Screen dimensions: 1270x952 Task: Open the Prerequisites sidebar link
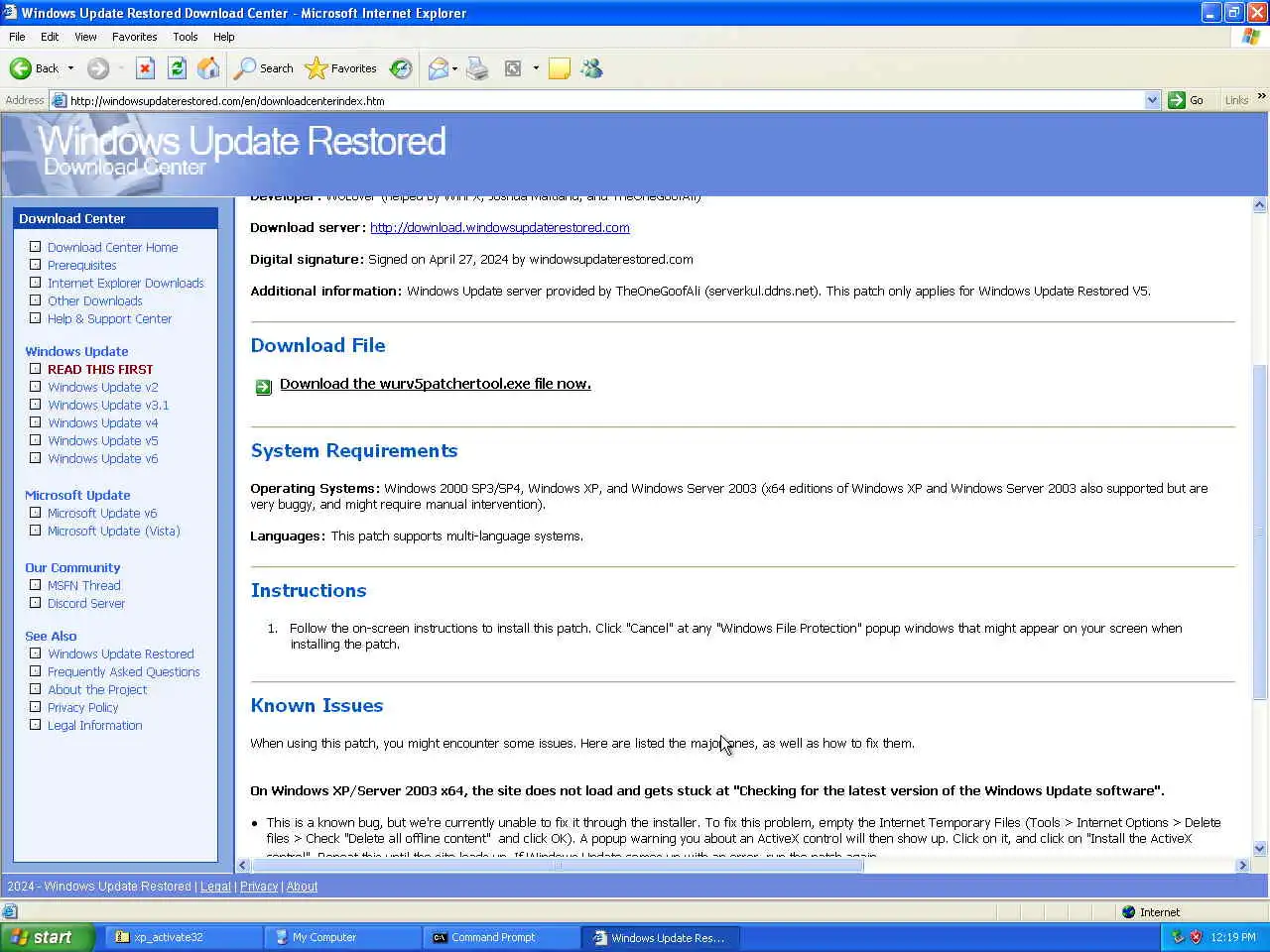click(x=82, y=265)
